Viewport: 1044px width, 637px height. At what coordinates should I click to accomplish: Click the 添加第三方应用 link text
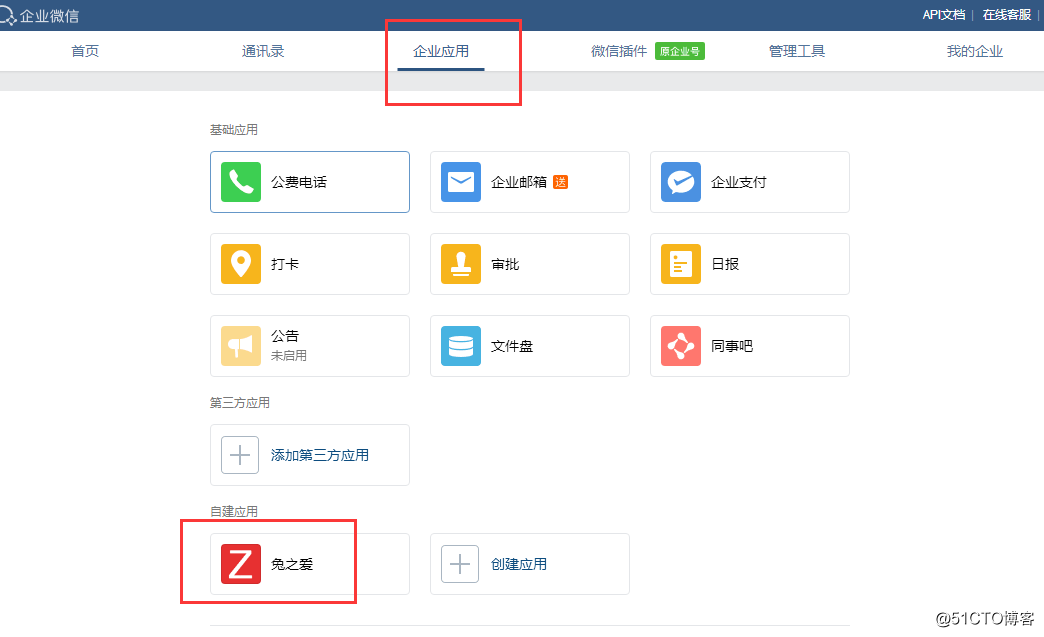point(320,455)
